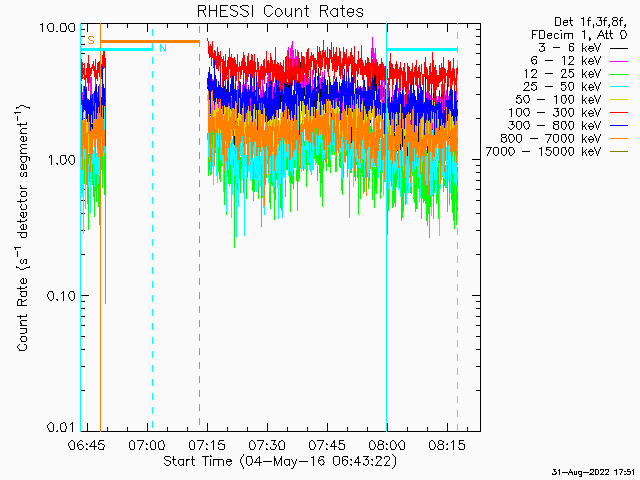Click the Count Rate y-axis title
The image size is (640, 480).
22,228
